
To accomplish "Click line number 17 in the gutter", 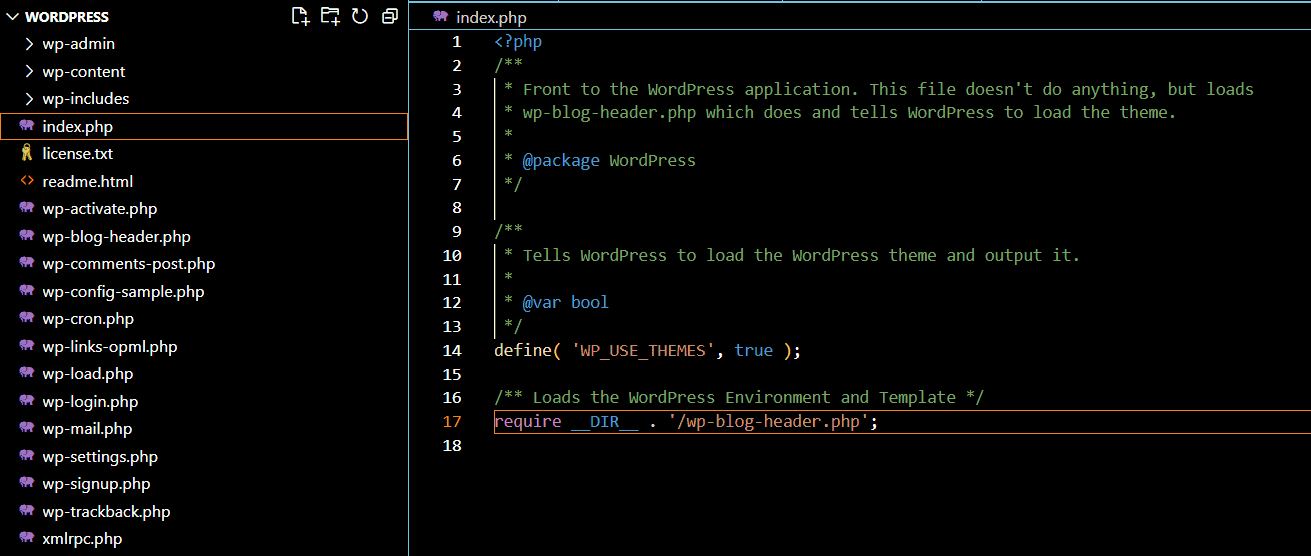I will pyautogui.click(x=452, y=421).
